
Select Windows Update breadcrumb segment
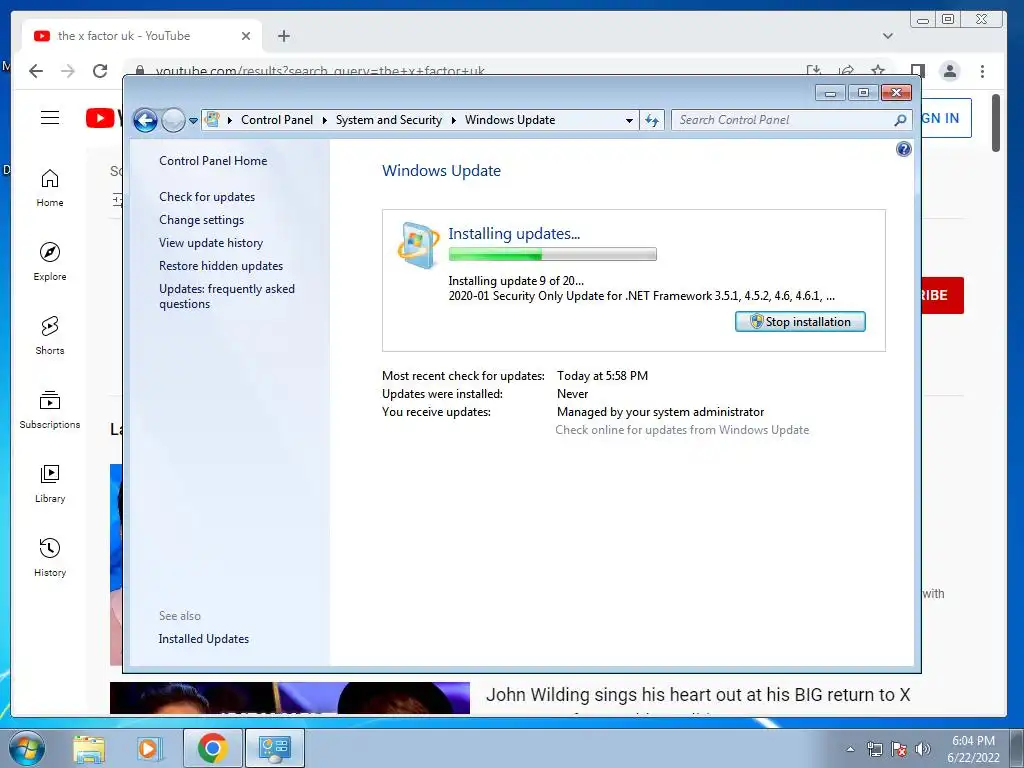pyautogui.click(x=510, y=120)
